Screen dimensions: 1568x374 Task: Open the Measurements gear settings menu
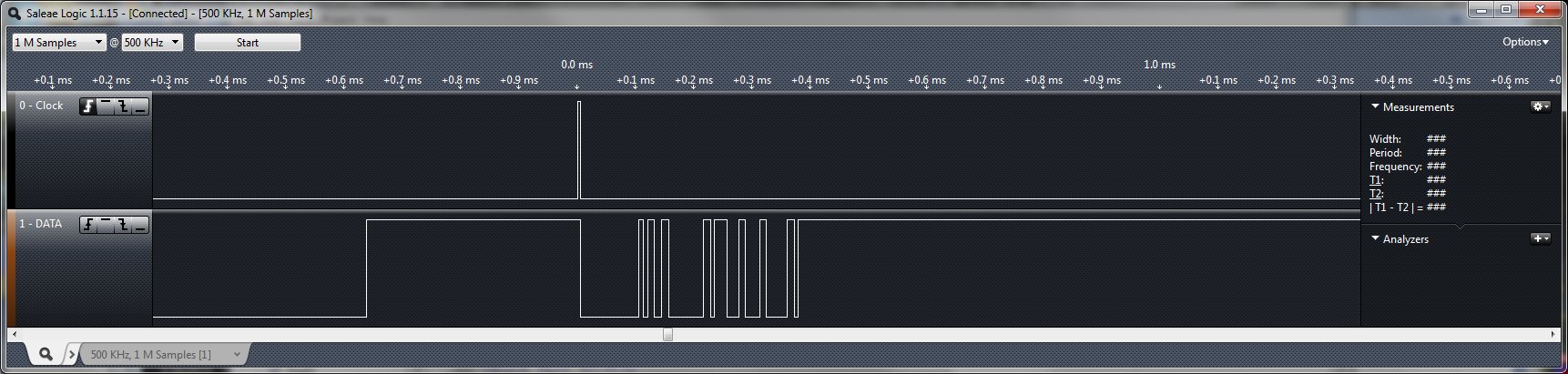tap(1540, 106)
